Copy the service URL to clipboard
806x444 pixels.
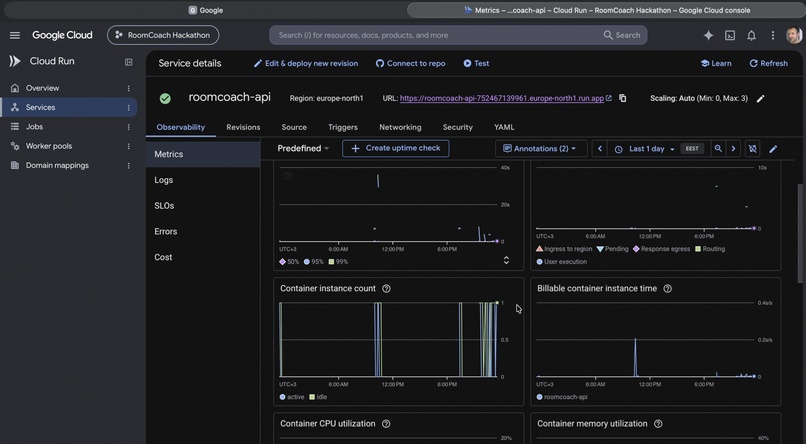coord(622,98)
